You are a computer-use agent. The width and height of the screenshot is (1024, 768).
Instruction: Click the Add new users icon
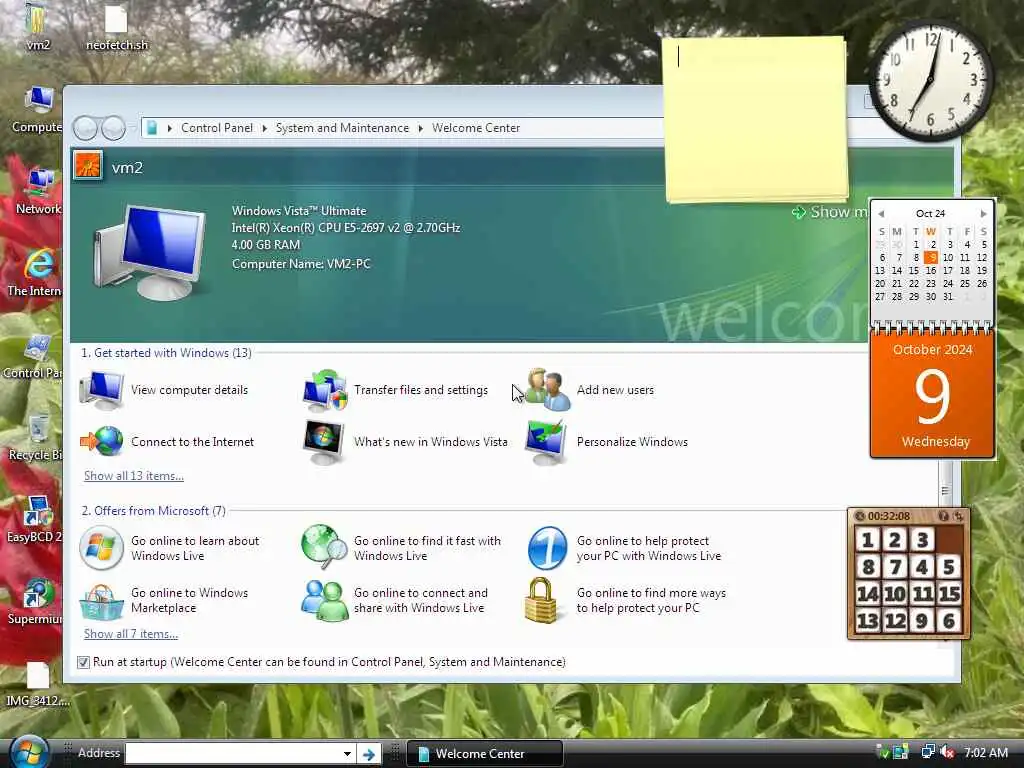click(x=547, y=390)
